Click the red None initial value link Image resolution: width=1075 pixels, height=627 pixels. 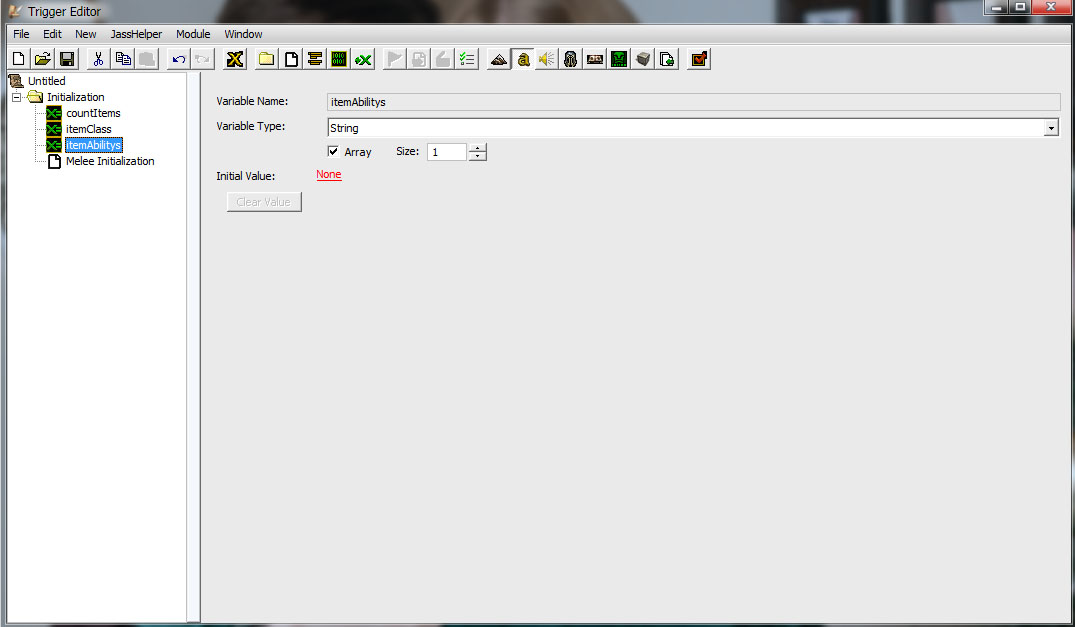(328, 175)
